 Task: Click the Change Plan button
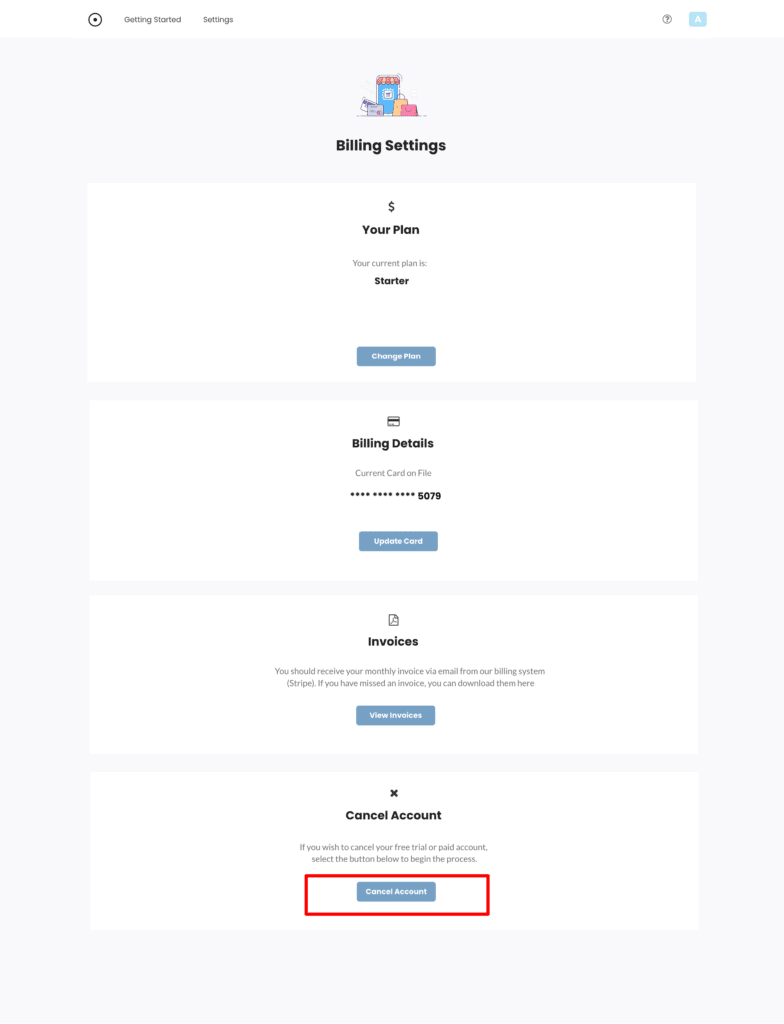396,357
